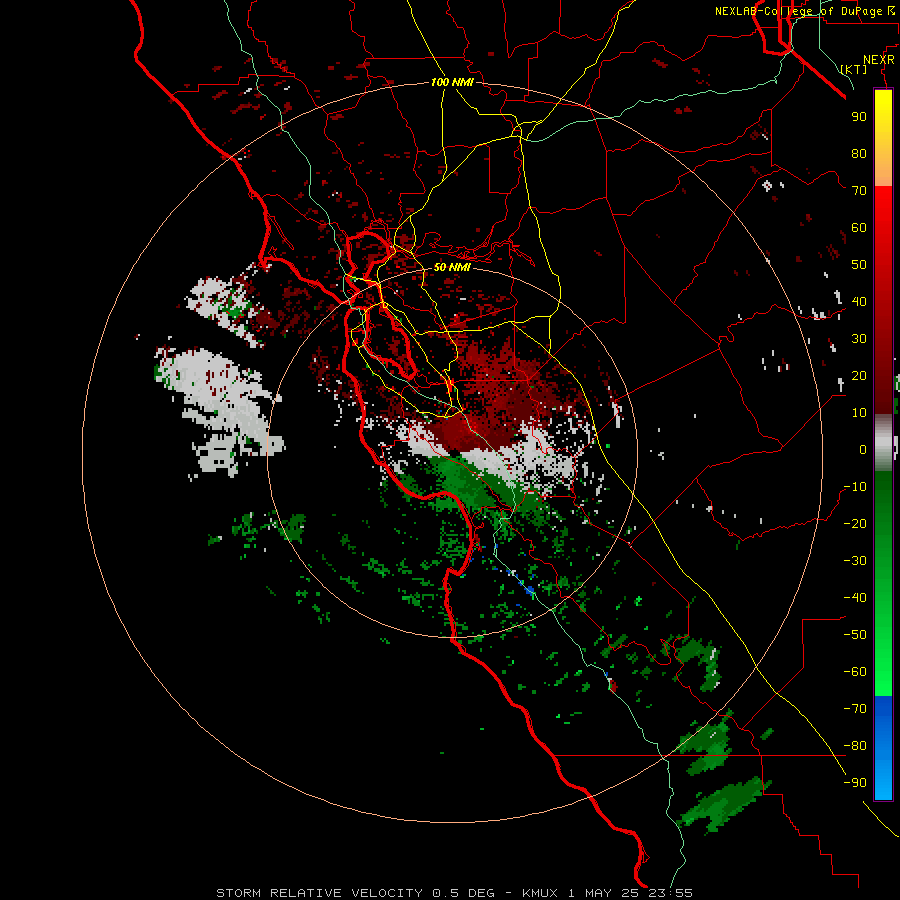Click the -40 value on the velocity scale

coord(855,598)
